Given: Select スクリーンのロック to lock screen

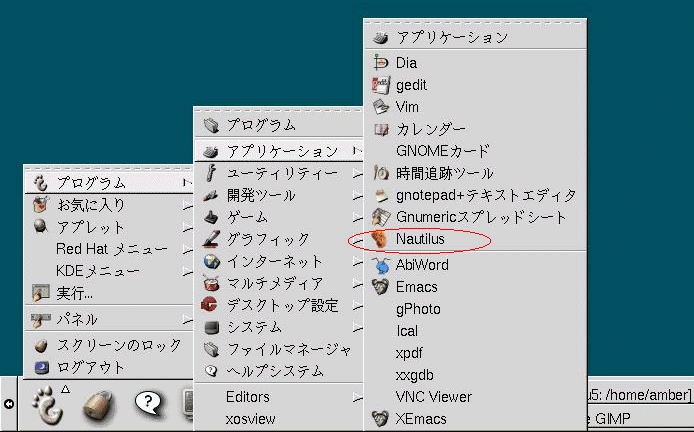Looking at the screenshot, I should (x=109, y=345).
